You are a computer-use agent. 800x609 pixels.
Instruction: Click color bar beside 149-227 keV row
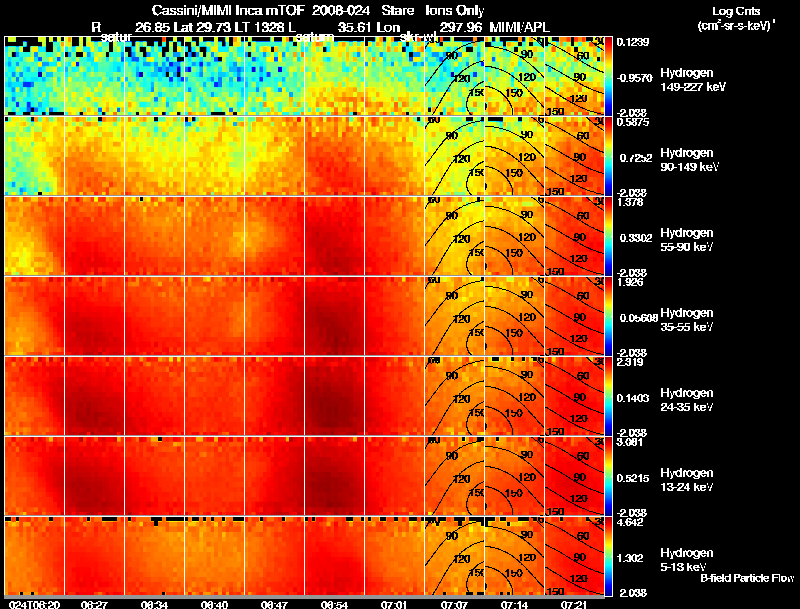click(608, 77)
